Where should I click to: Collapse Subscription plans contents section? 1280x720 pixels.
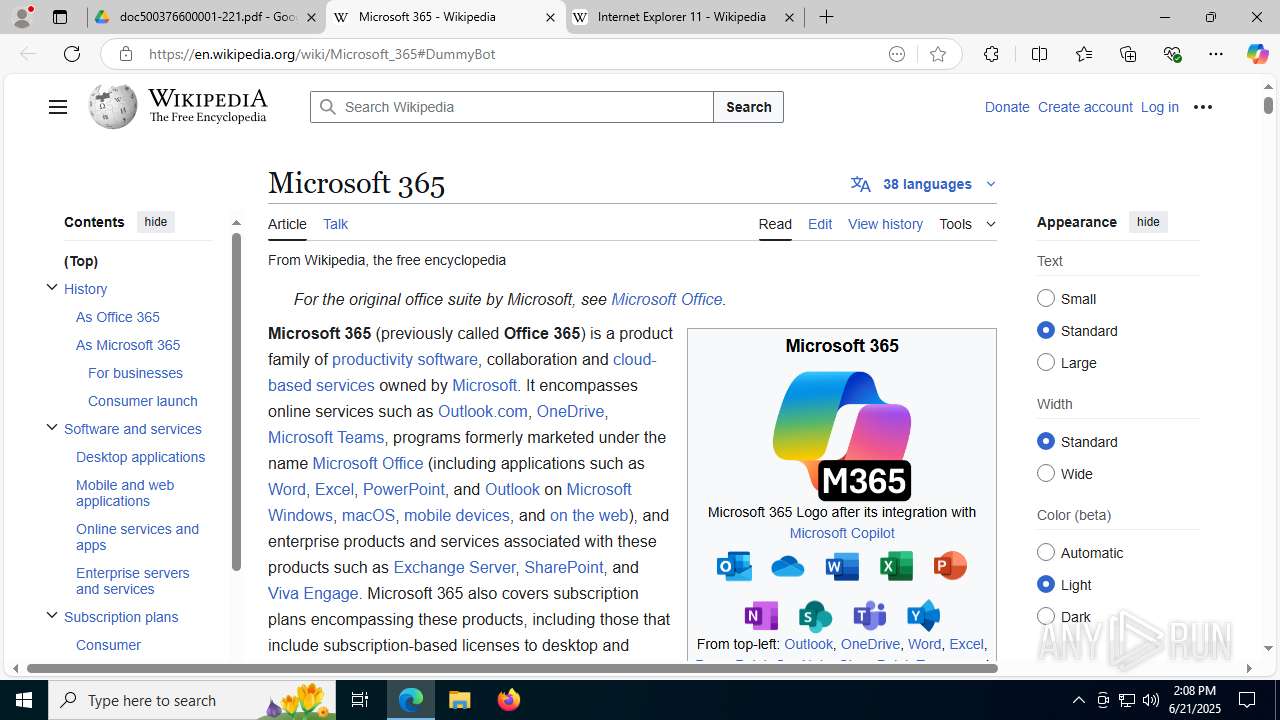(52, 616)
